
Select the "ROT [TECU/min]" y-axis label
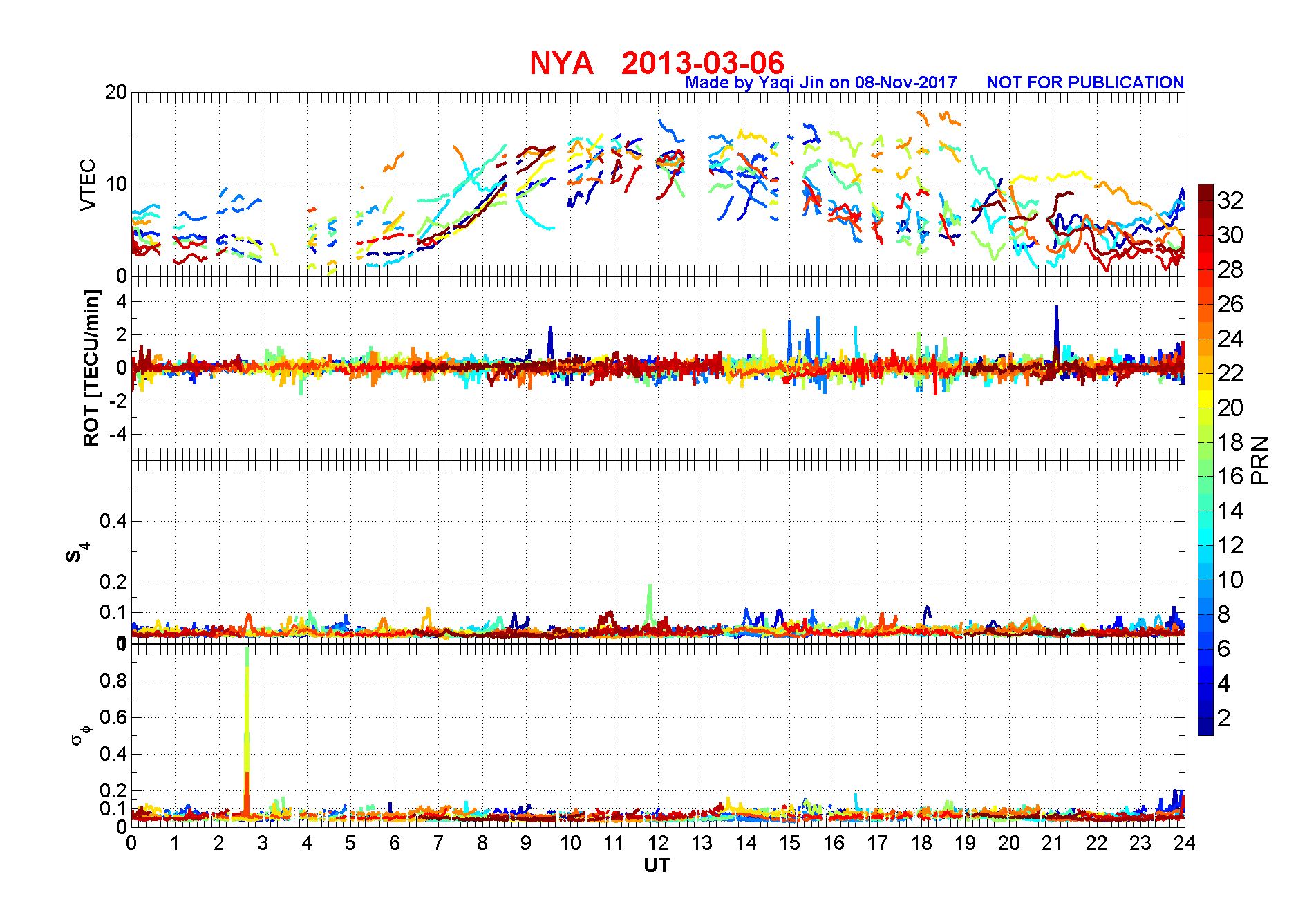(x=91, y=368)
